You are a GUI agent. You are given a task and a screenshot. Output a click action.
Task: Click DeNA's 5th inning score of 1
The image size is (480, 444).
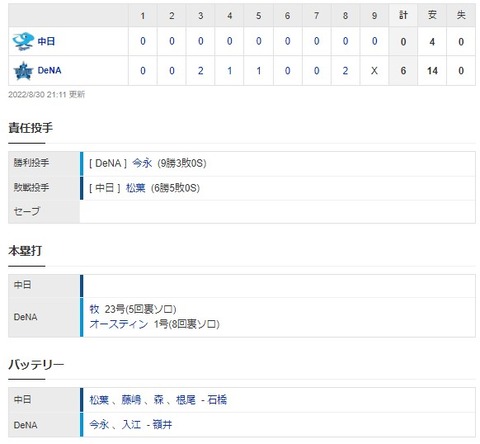tap(259, 71)
